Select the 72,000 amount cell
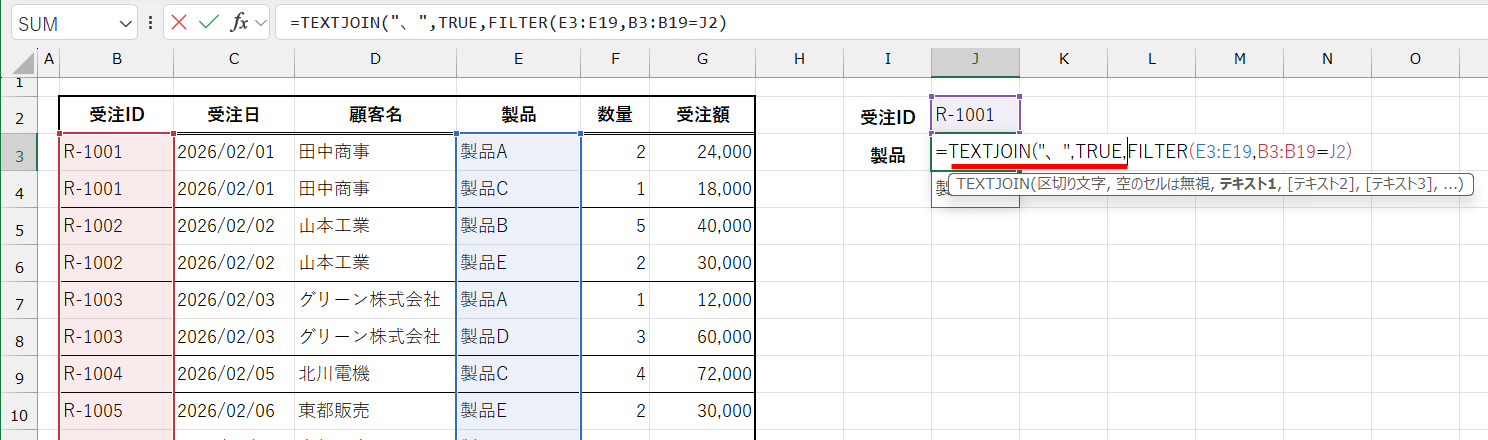Image resolution: width=1488 pixels, height=440 pixels. coord(703,374)
